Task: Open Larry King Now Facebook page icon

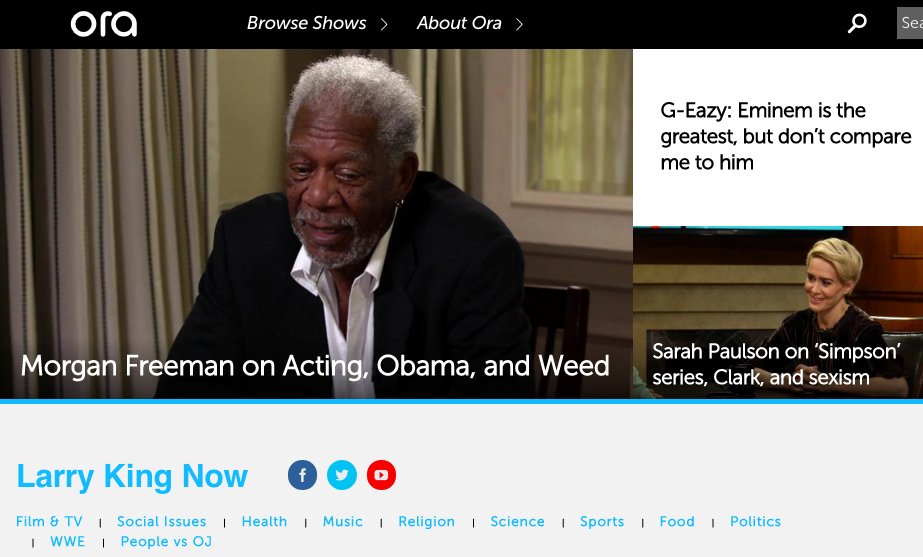Action: 303,475
